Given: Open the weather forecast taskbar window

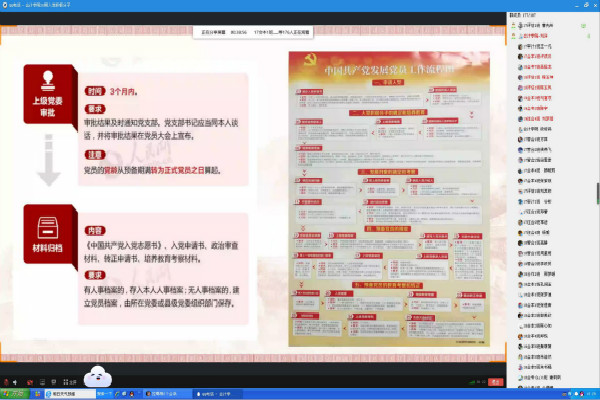Looking at the screenshot, I should 70,393.
